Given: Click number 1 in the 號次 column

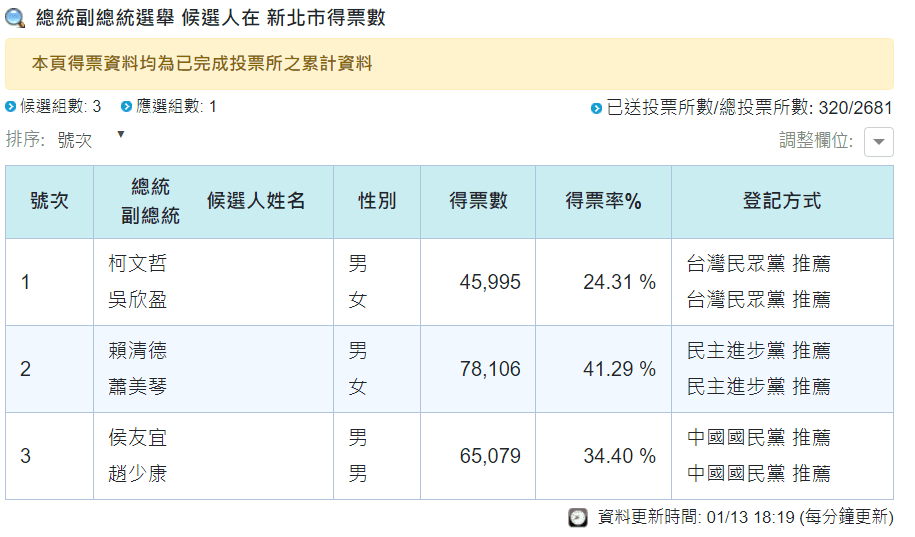Looking at the screenshot, I should (25, 283).
